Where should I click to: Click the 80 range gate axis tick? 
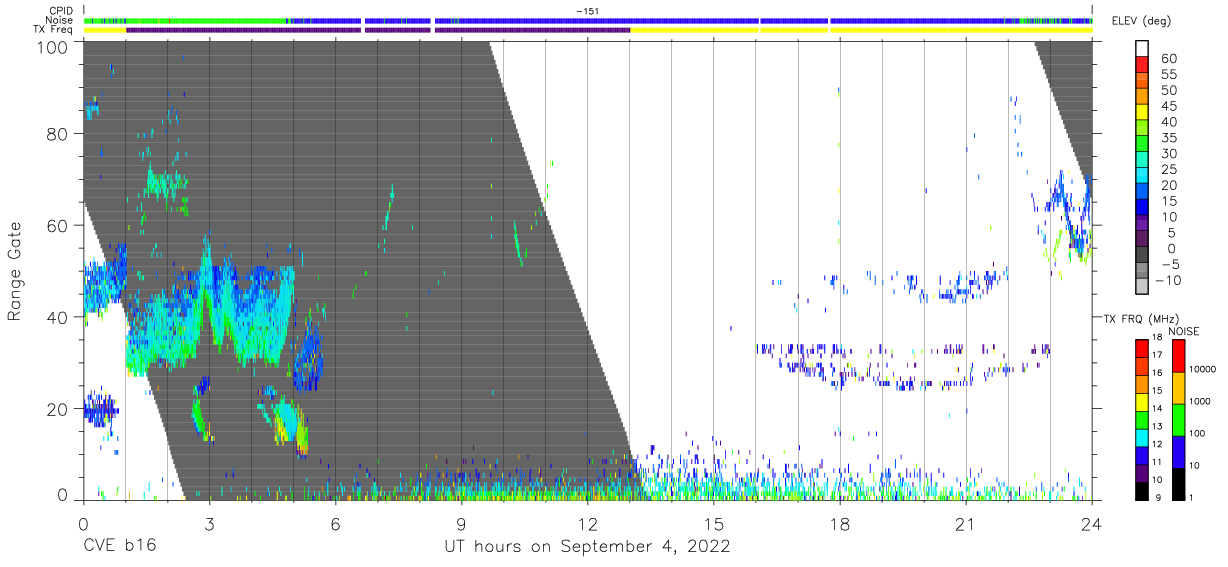click(59, 133)
